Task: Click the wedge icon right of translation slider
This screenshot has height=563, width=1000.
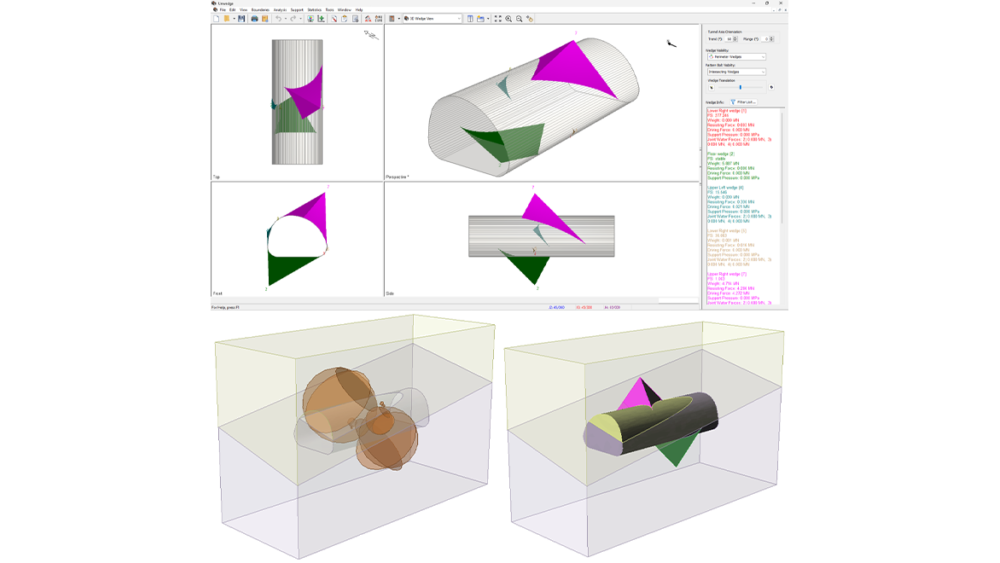Action: pos(771,87)
